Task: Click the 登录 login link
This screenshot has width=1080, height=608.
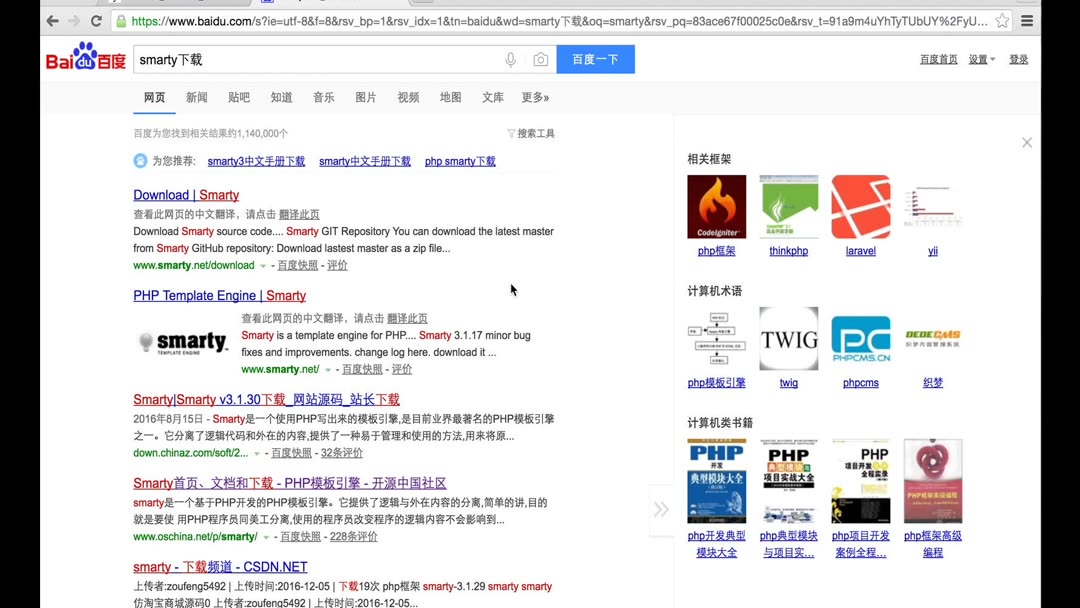Action: point(1018,59)
